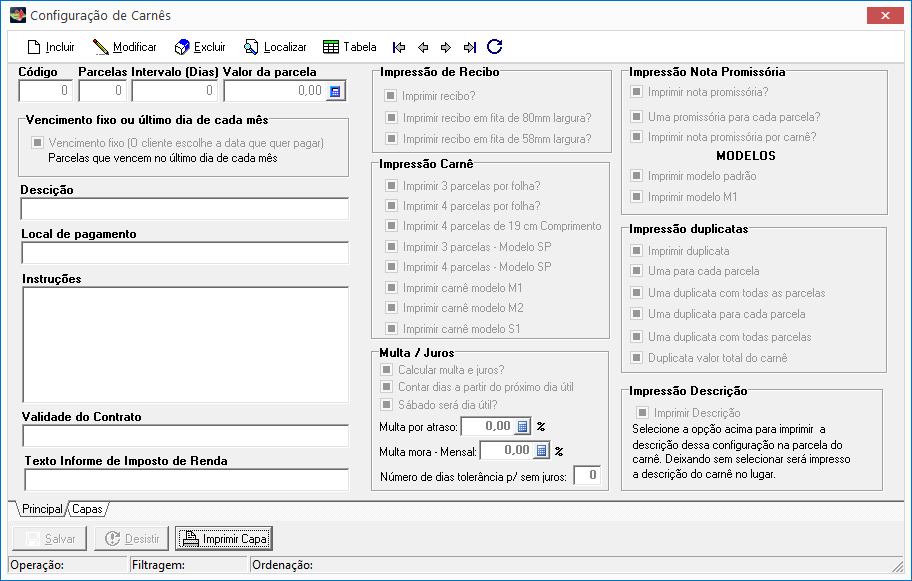This screenshot has height=581, width=912.
Task: Open calculator for Multa mora Mensal
Action: (541, 451)
